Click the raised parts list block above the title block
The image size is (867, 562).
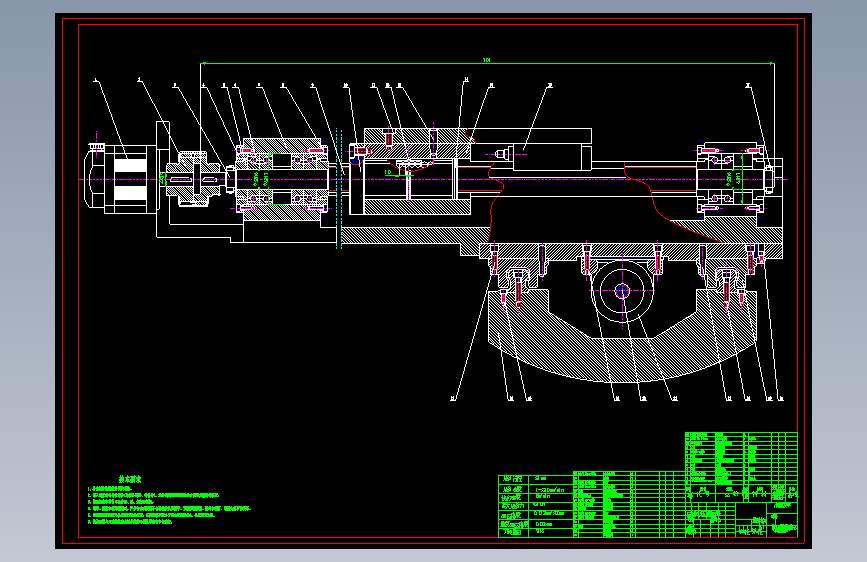[741, 458]
